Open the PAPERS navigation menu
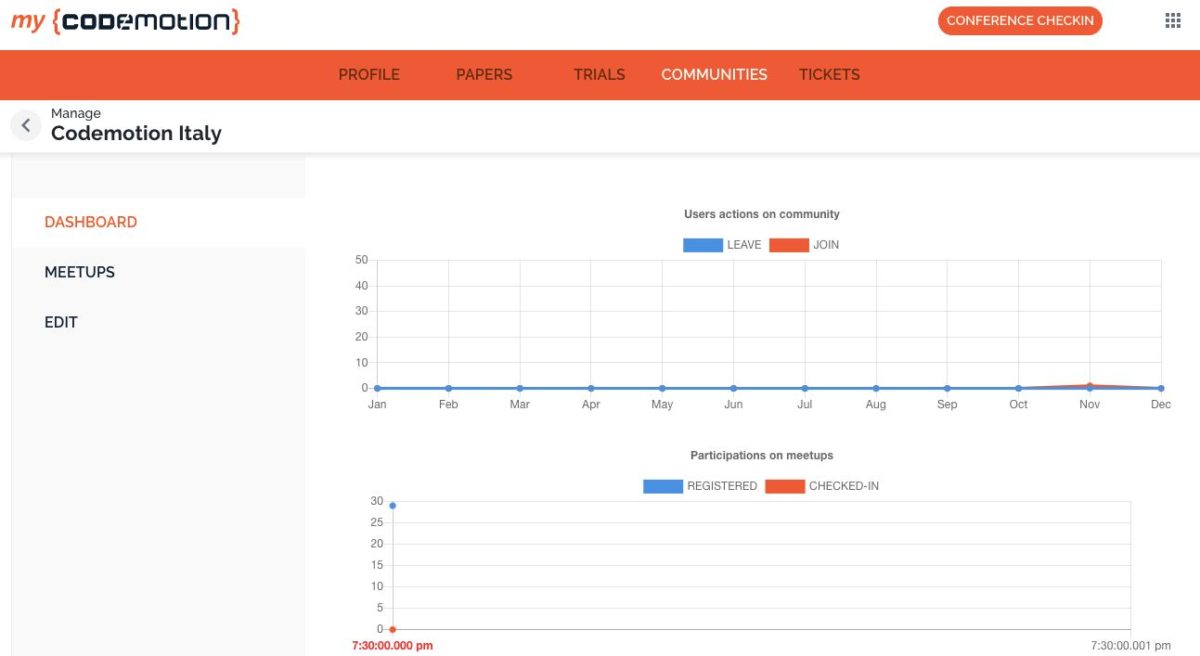Image resolution: width=1200 pixels, height=656 pixels. (x=484, y=74)
